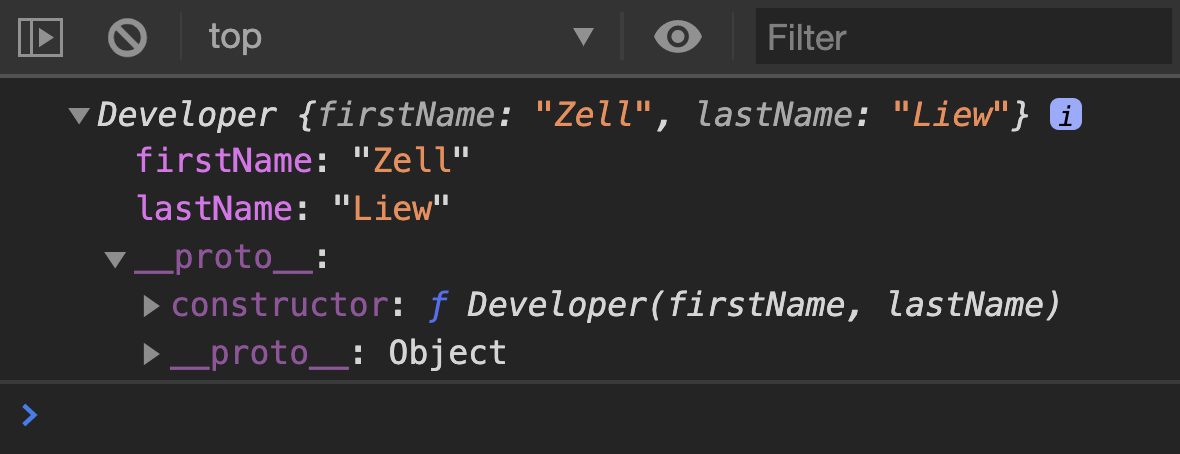The height and width of the screenshot is (454, 1180).
Task: Click the Object value of nested __proto__
Action: coord(447,353)
